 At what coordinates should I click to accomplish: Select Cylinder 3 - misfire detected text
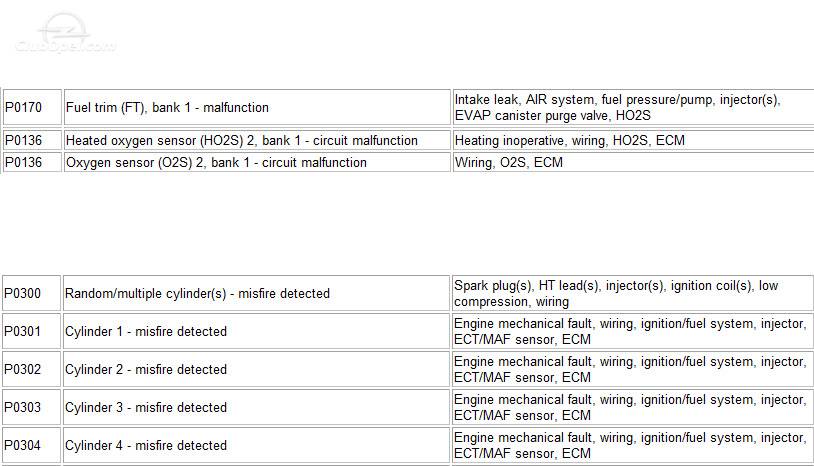pyautogui.click(x=146, y=407)
